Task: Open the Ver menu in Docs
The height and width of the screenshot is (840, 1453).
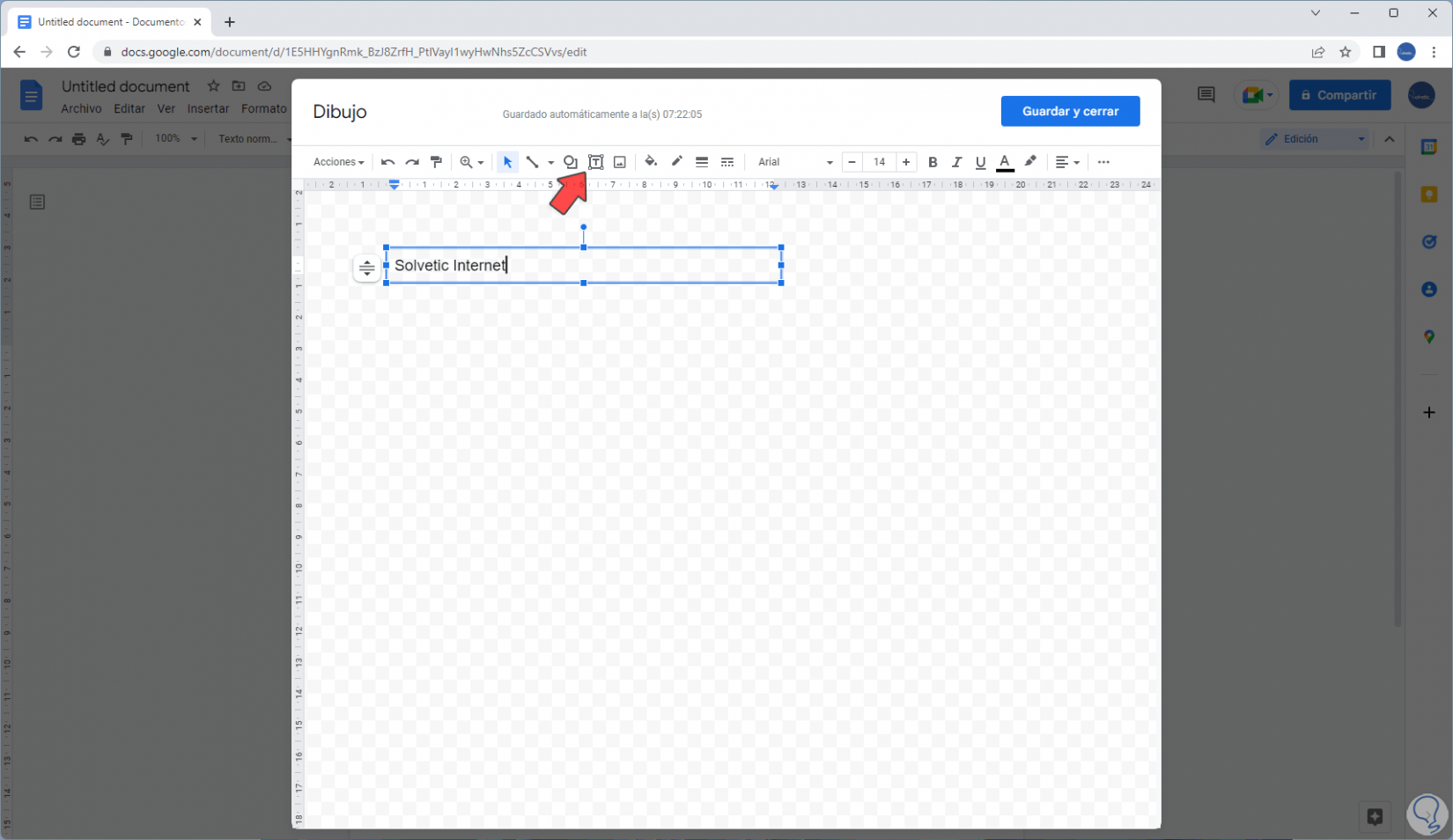Action: [x=166, y=108]
